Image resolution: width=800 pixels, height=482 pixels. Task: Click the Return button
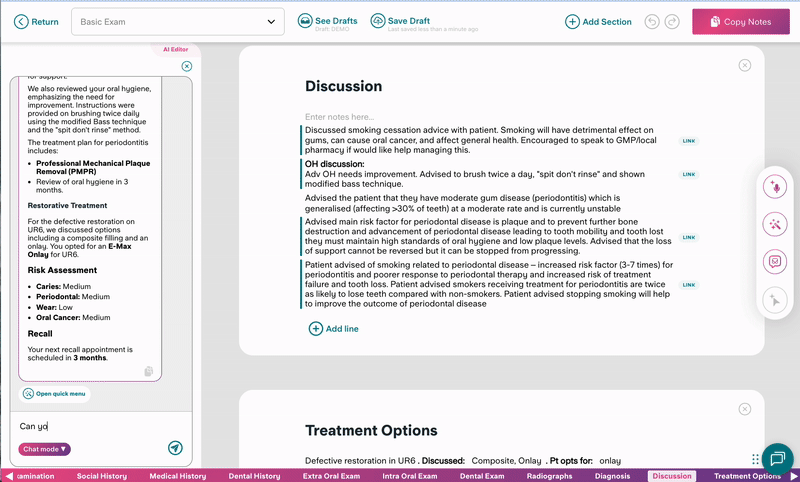[x=37, y=21]
